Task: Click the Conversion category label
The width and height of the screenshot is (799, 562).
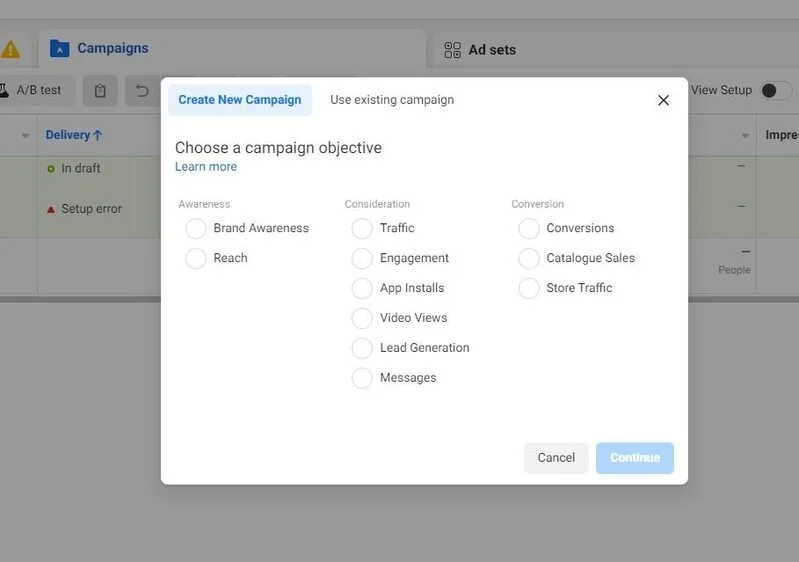Action: click(x=538, y=204)
